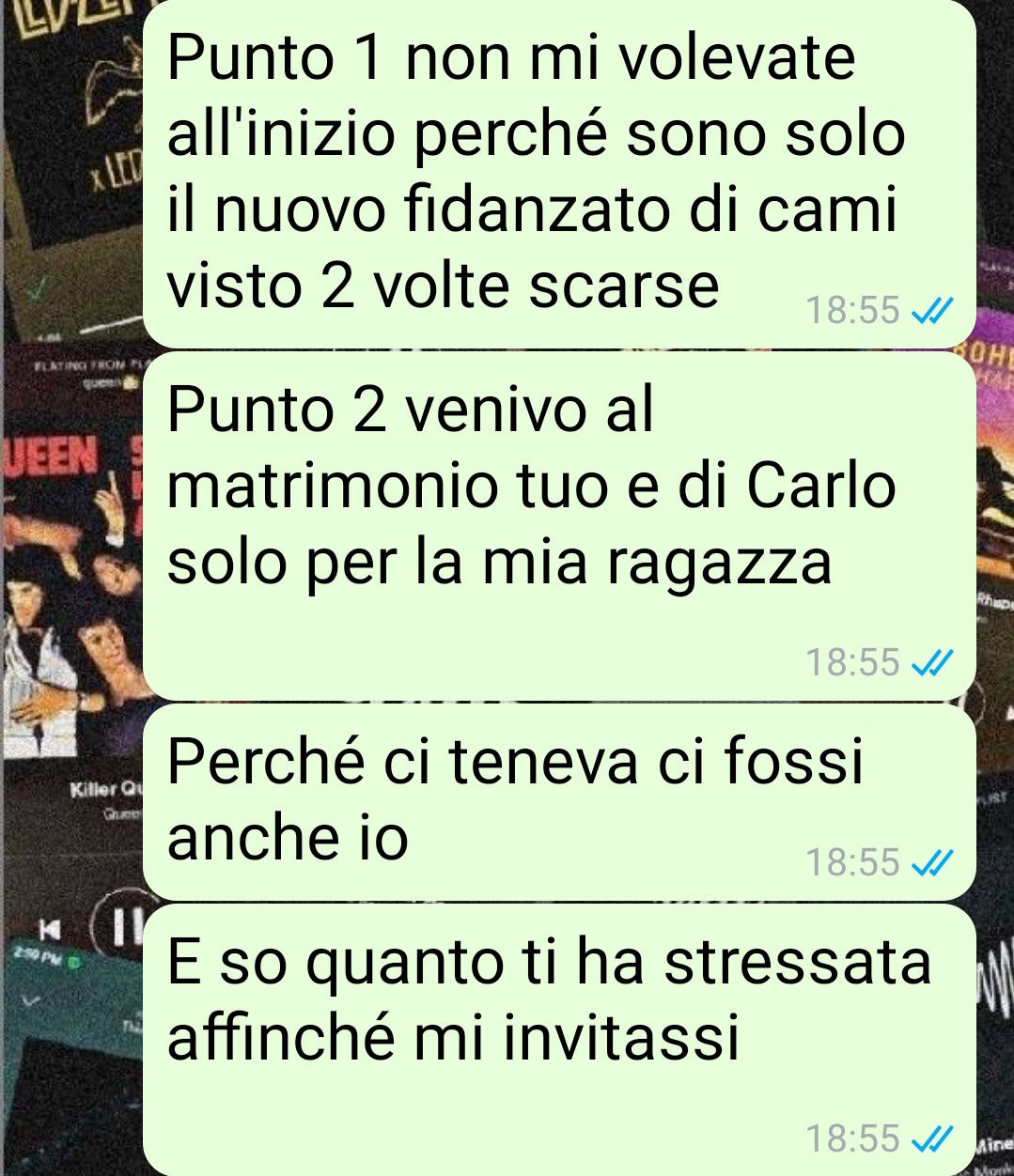
Task: Select the 'Punto 2 venivo al matrimonio' message
Action: [x=559, y=526]
